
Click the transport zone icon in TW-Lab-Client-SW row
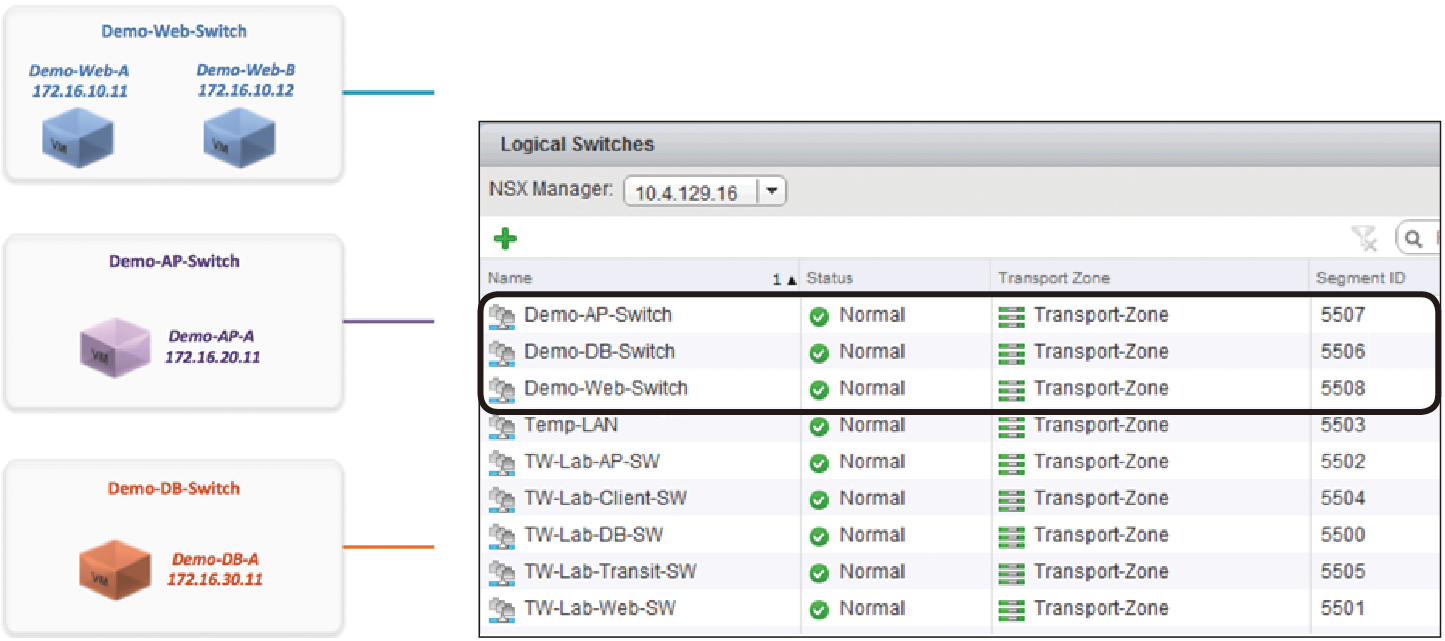1012,500
